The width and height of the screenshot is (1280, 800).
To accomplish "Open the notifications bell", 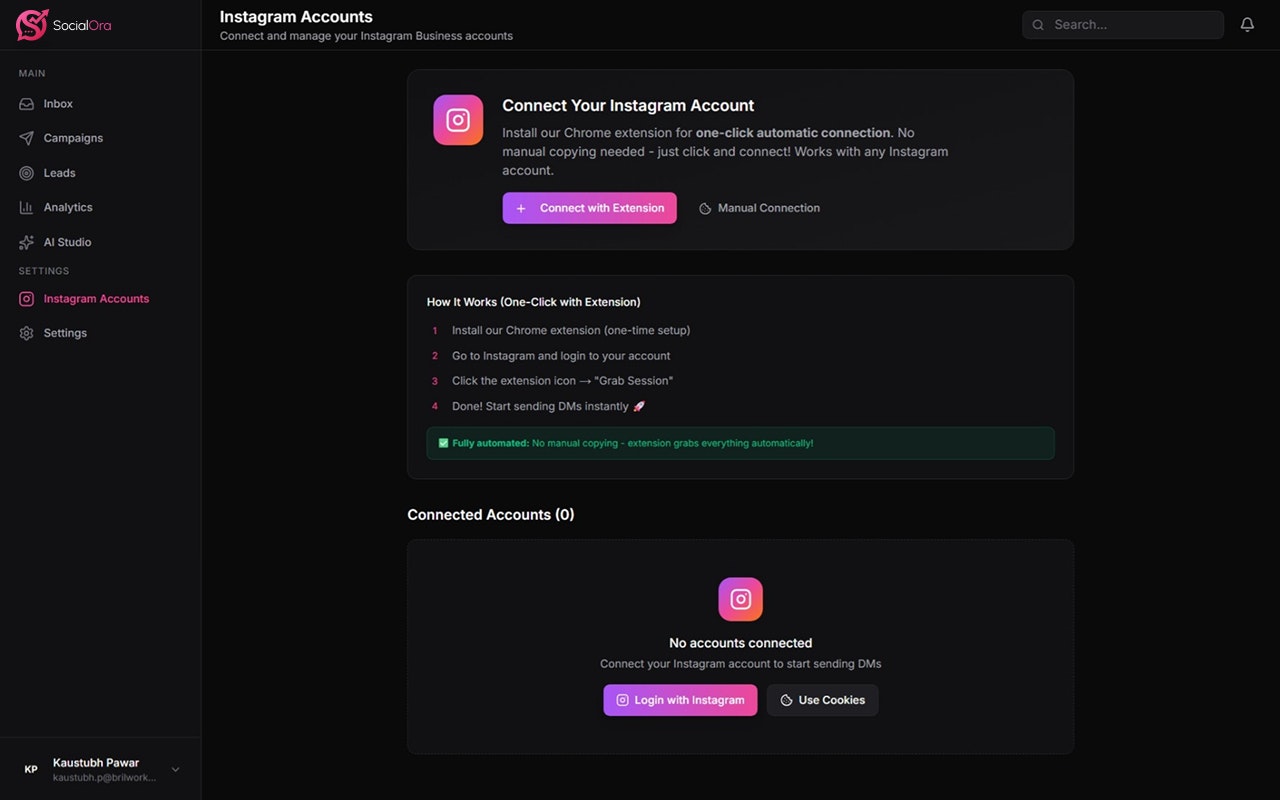I will [x=1247, y=25].
